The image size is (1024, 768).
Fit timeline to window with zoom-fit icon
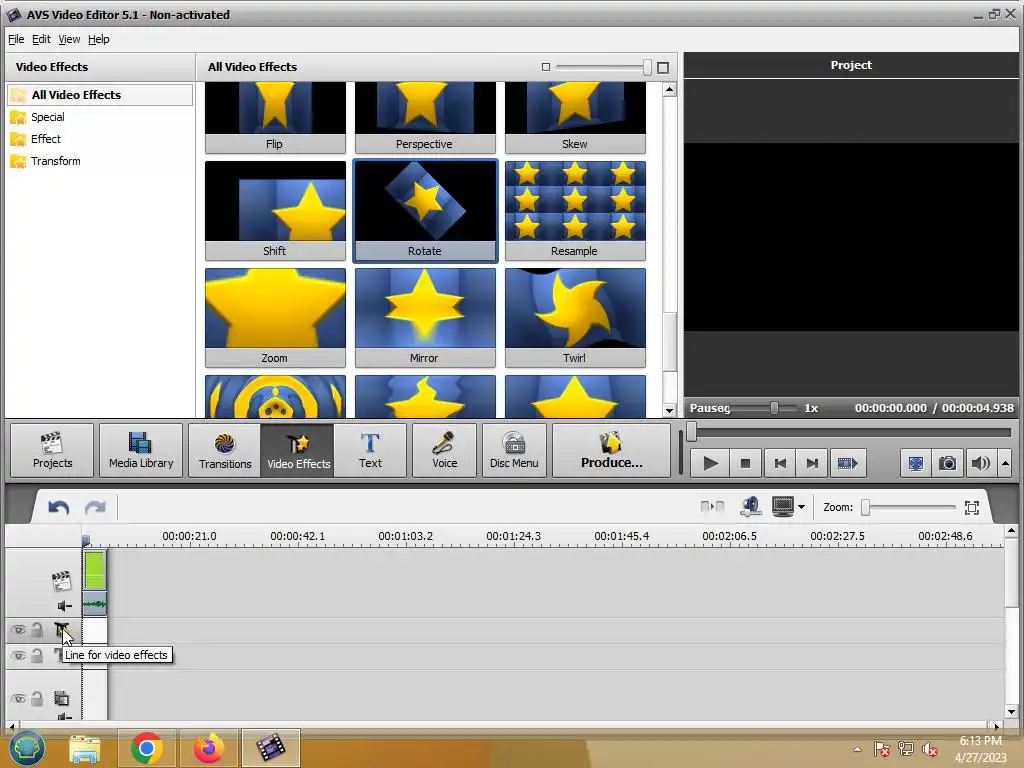click(972, 507)
